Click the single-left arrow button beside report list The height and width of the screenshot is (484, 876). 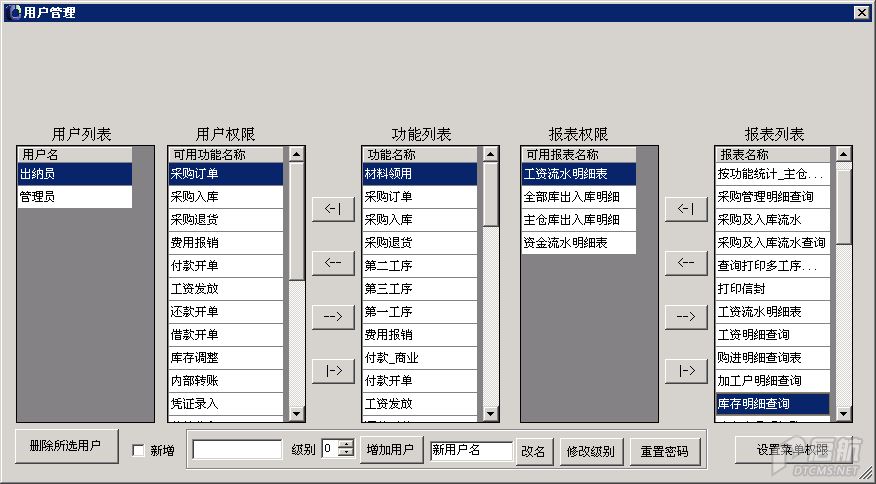point(686,263)
